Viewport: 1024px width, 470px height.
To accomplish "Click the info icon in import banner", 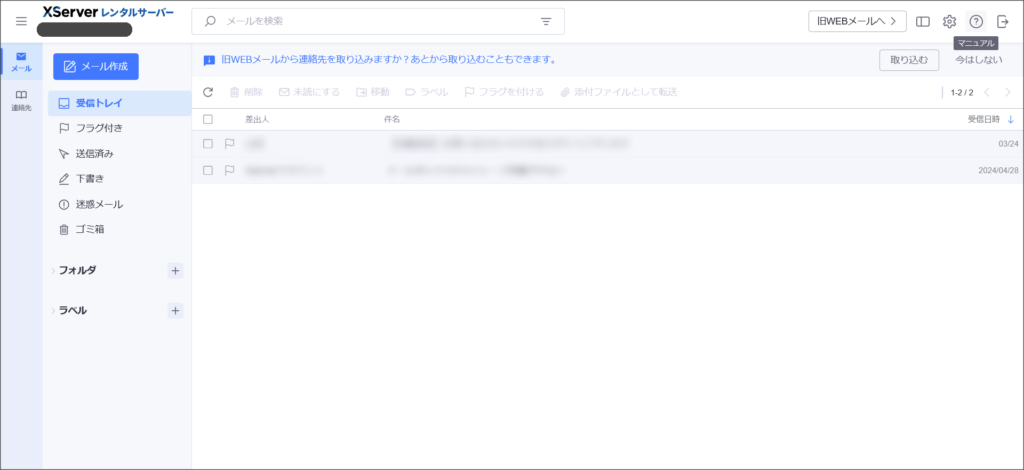I will pos(209,60).
